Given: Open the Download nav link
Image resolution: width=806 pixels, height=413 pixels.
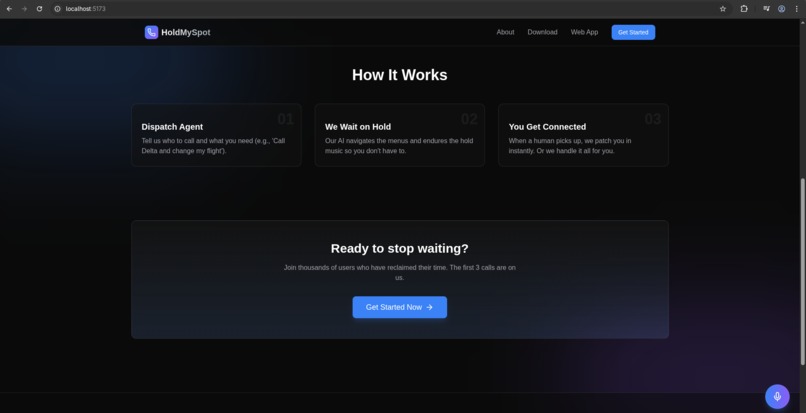Looking at the screenshot, I should pos(542,32).
